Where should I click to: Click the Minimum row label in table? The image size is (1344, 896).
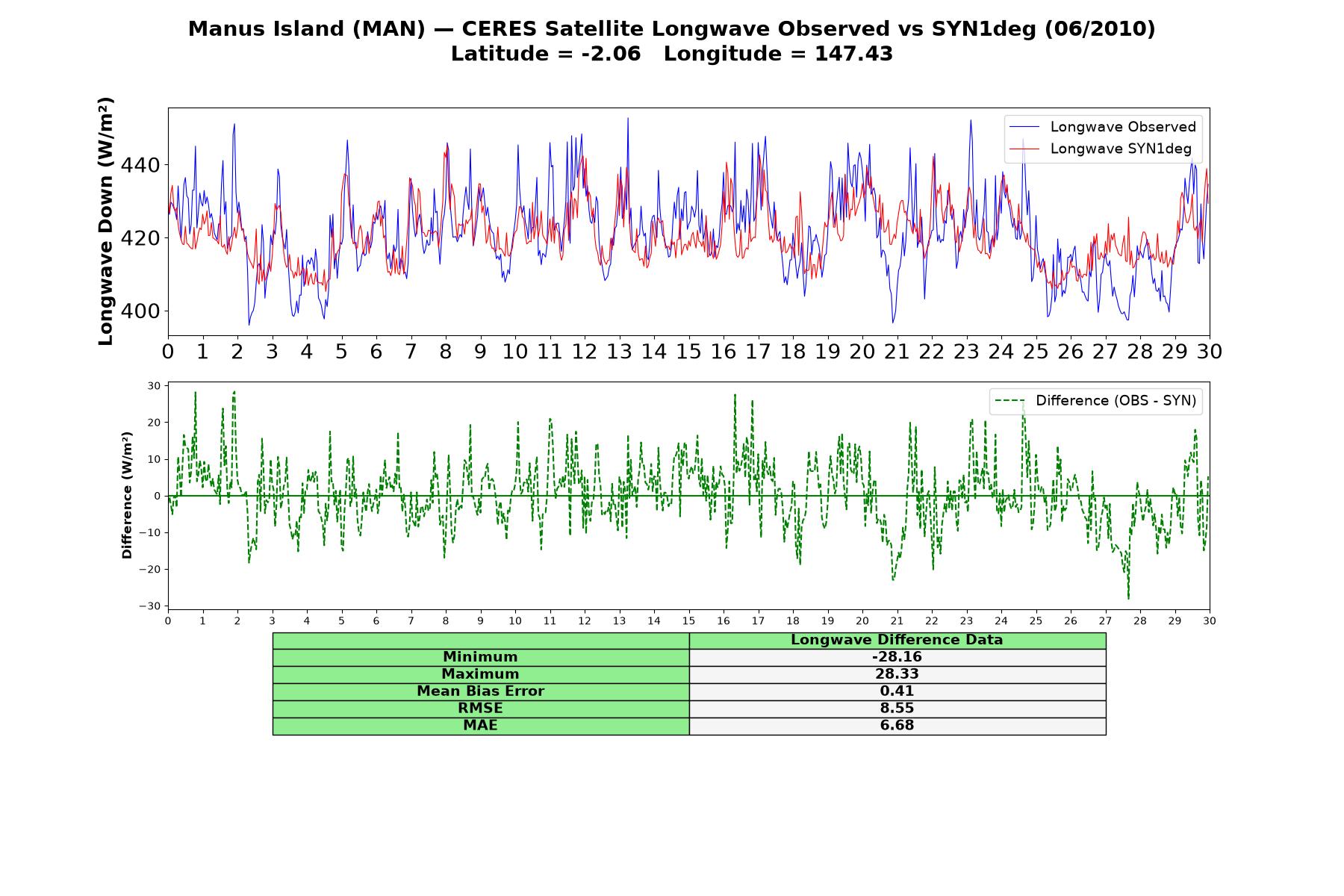[480, 657]
